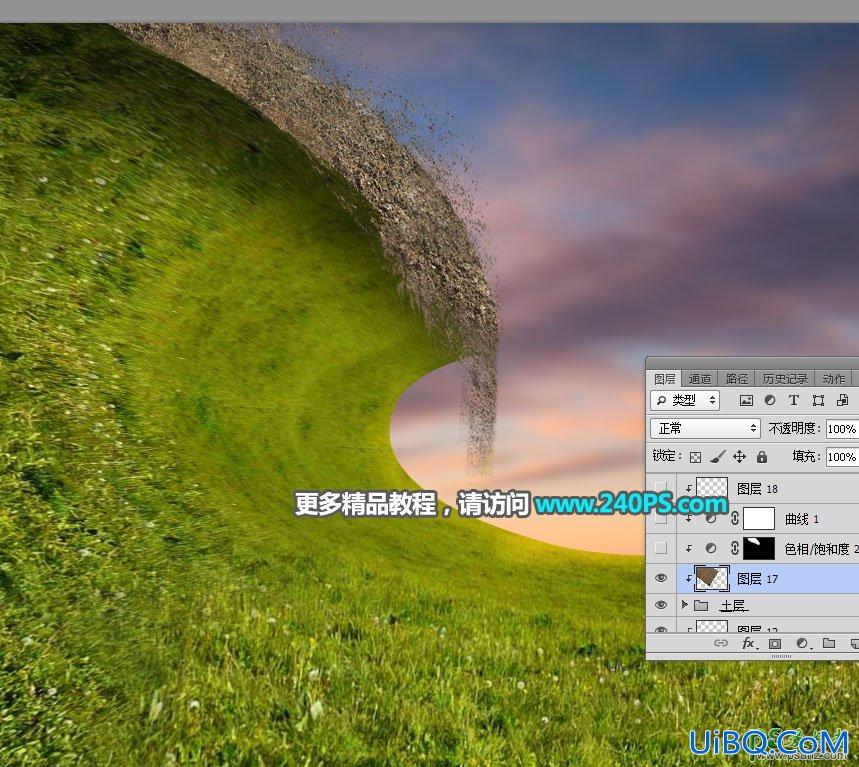Click the 土层 group name

coord(733,605)
